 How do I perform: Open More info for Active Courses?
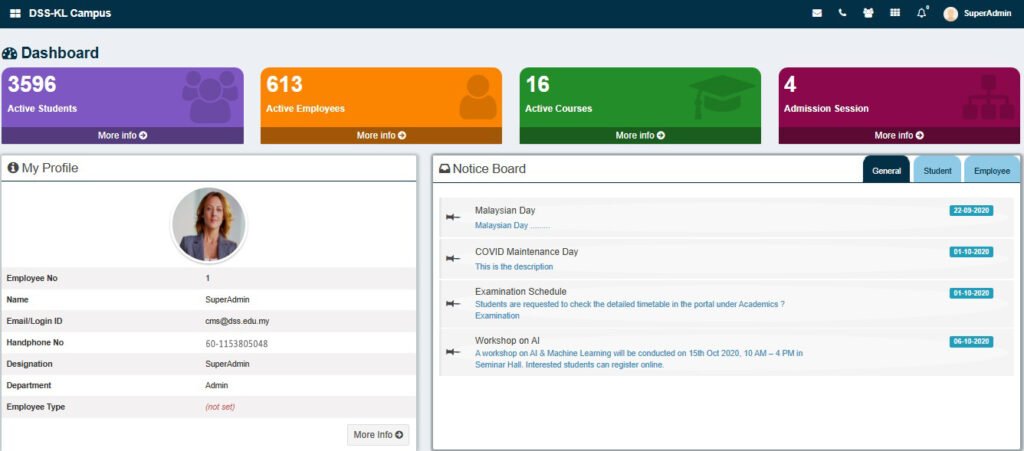[x=640, y=135]
